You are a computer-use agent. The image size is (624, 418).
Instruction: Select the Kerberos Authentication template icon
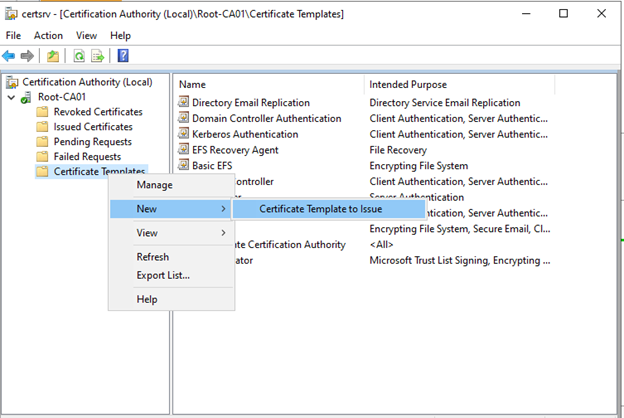pyautogui.click(x=183, y=134)
